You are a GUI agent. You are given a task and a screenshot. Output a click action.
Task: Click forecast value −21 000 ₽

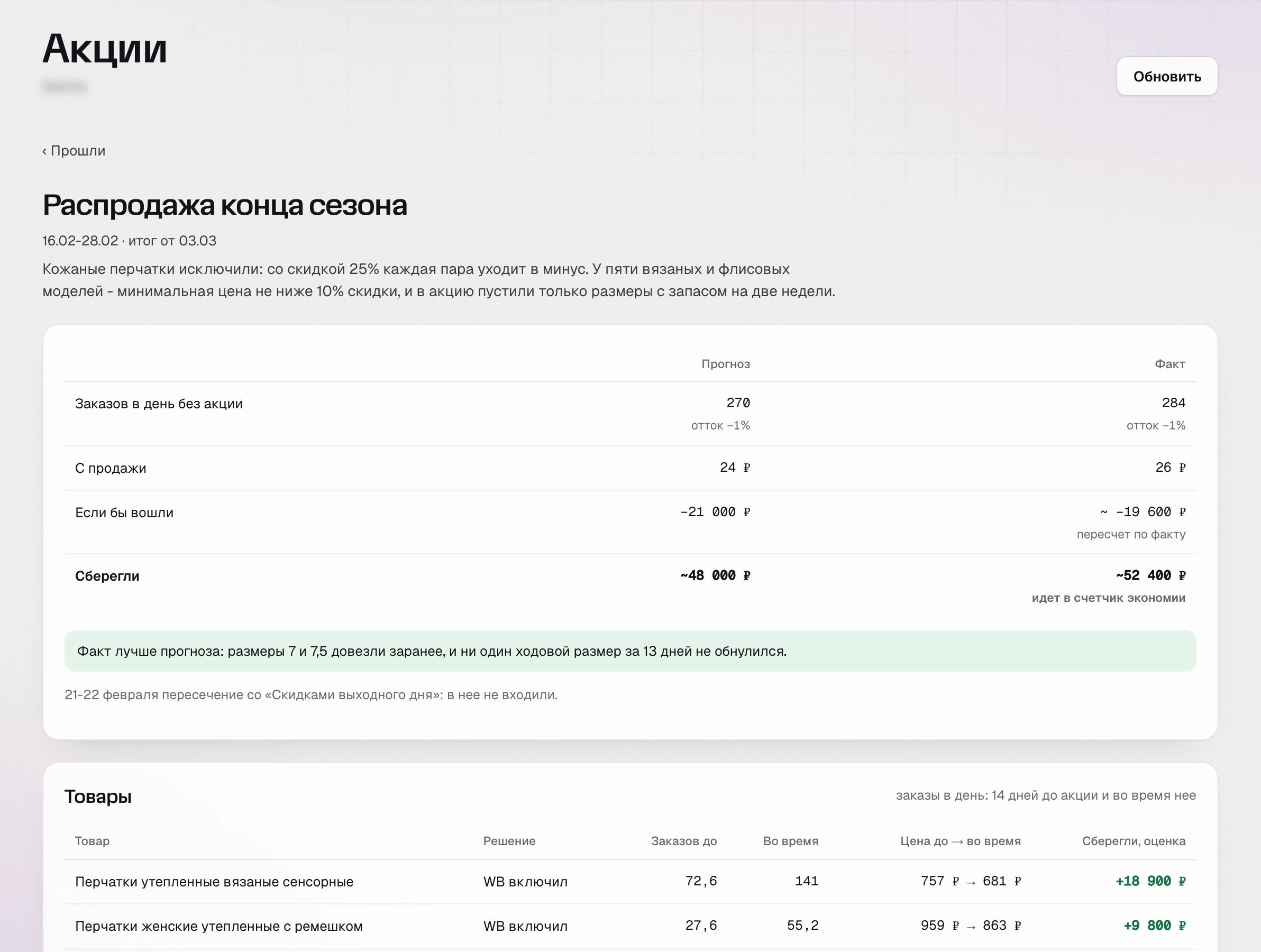(x=715, y=512)
